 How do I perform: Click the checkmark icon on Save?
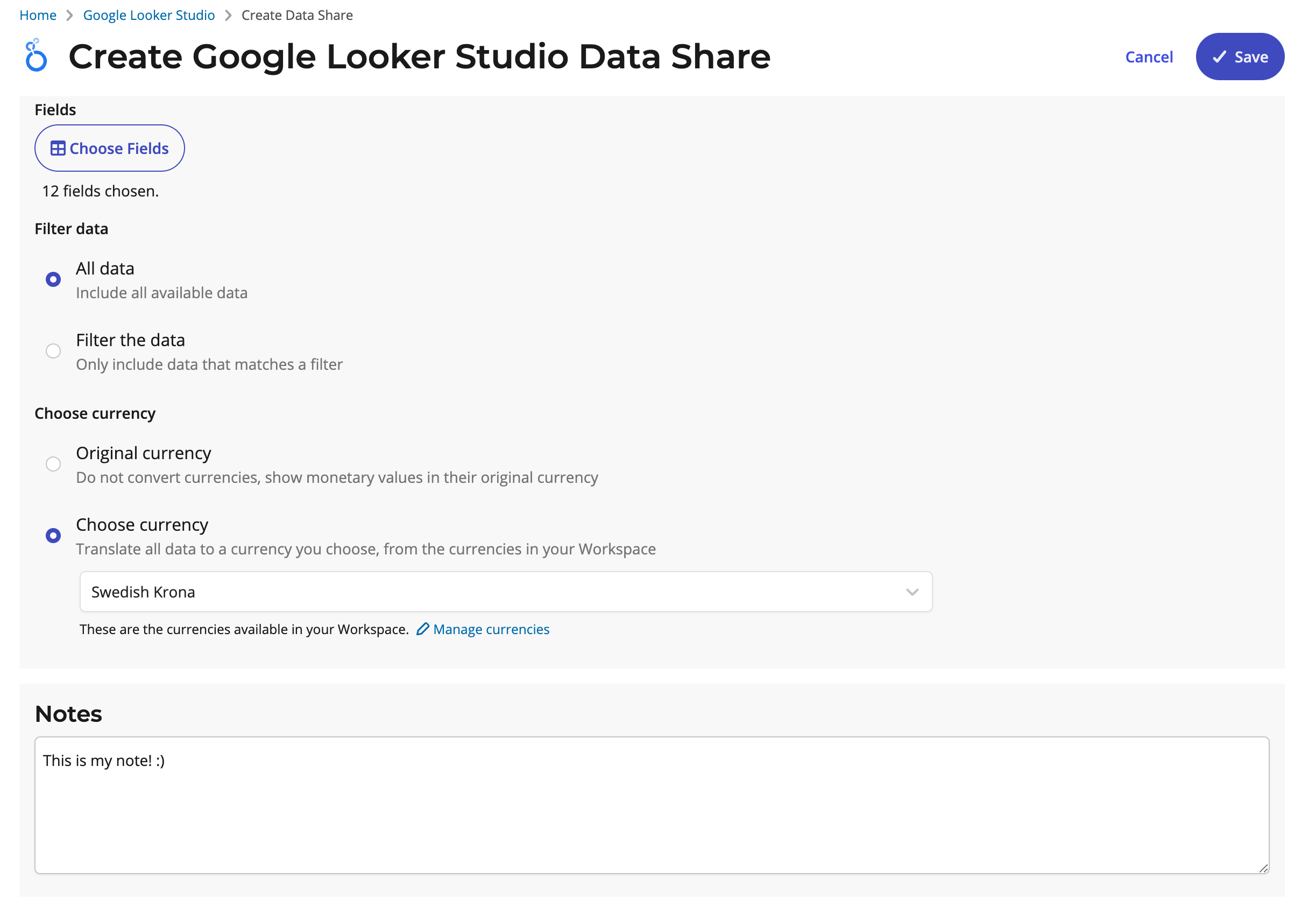click(1219, 57)
